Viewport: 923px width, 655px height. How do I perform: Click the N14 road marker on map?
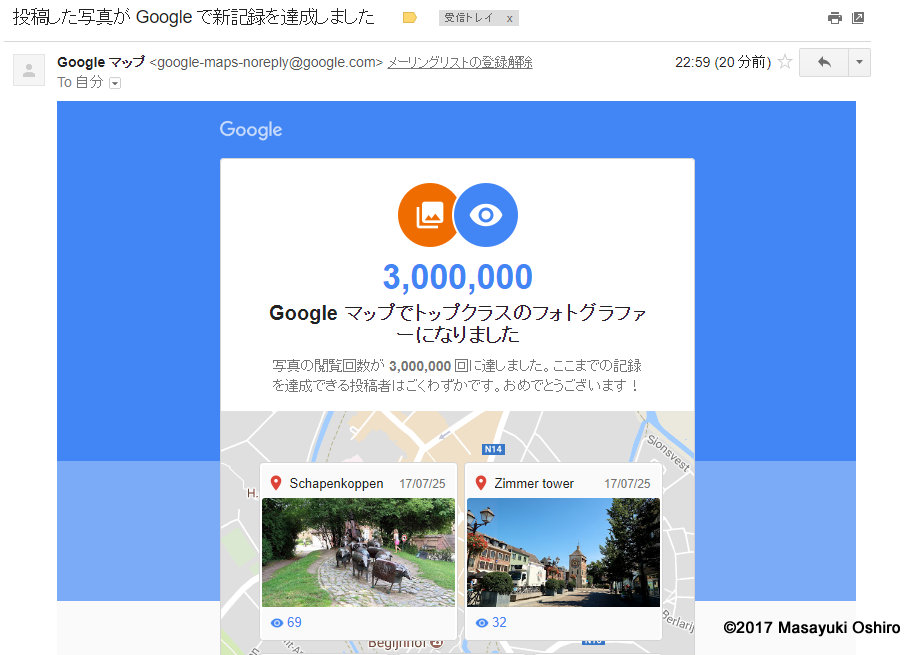(493, 450)
